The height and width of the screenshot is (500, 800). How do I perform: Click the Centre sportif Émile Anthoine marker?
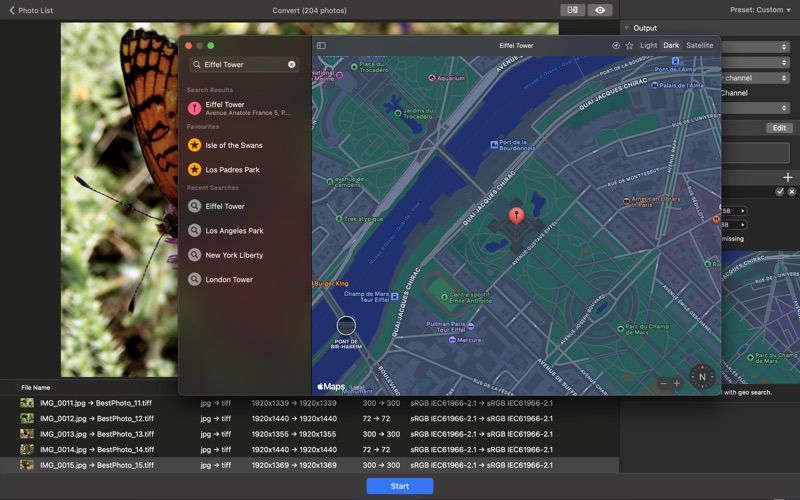(x=444, y=296)
